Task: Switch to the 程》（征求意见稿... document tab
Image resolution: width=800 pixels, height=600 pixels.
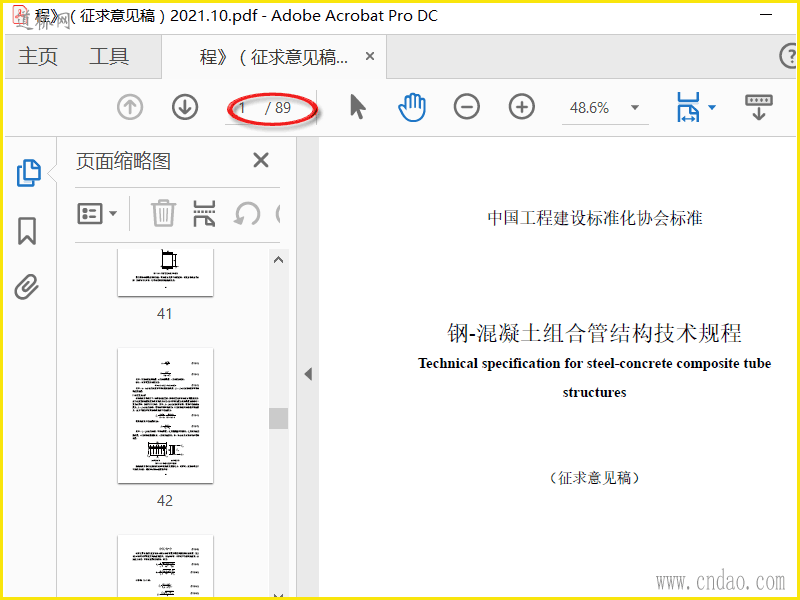Action: point(273,57)
